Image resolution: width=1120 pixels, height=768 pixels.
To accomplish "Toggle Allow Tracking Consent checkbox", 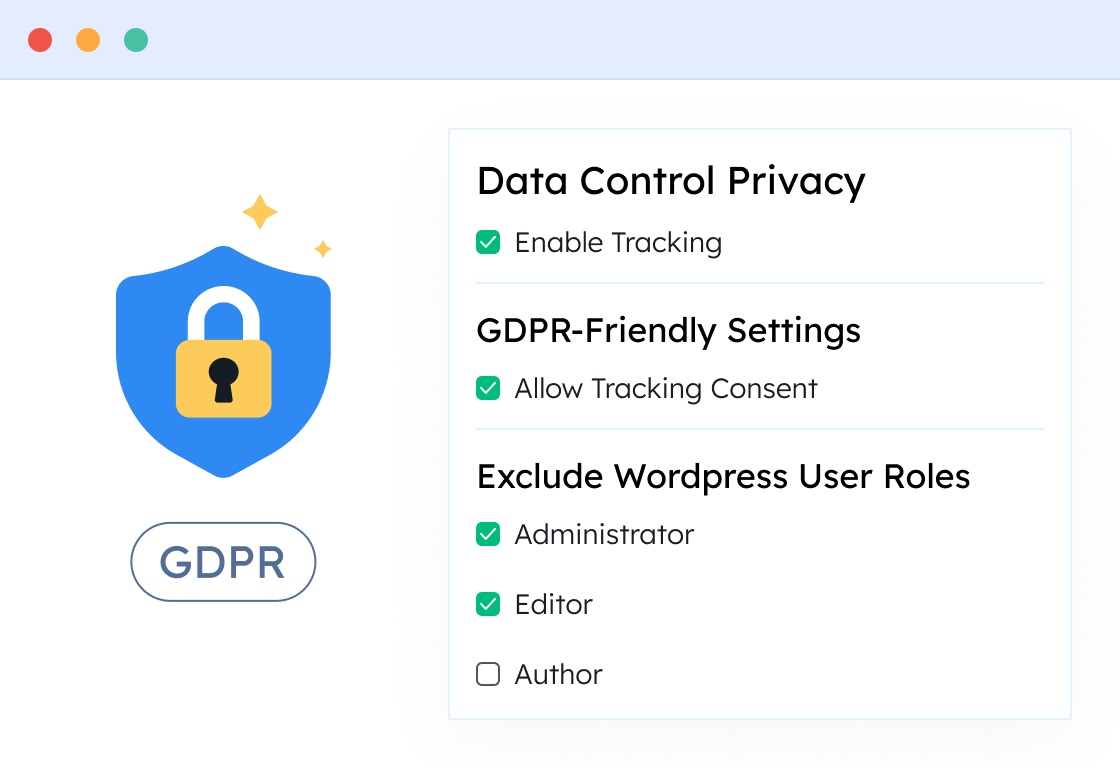I will 488,388.
